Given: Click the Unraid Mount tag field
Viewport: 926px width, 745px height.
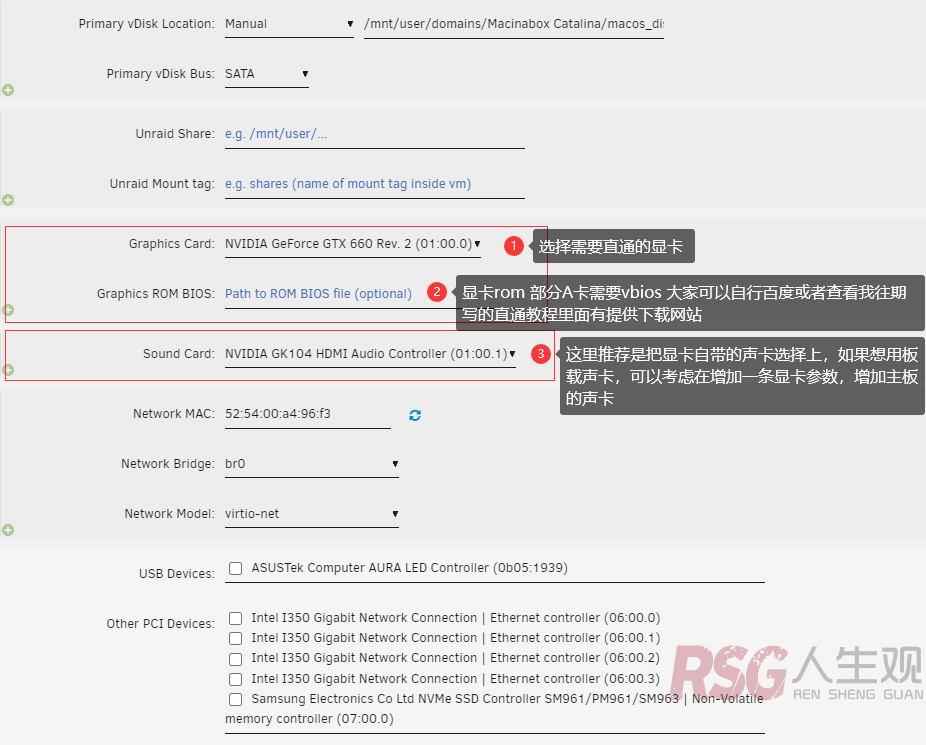Looking at the screenshot, I should pos(374,185).
